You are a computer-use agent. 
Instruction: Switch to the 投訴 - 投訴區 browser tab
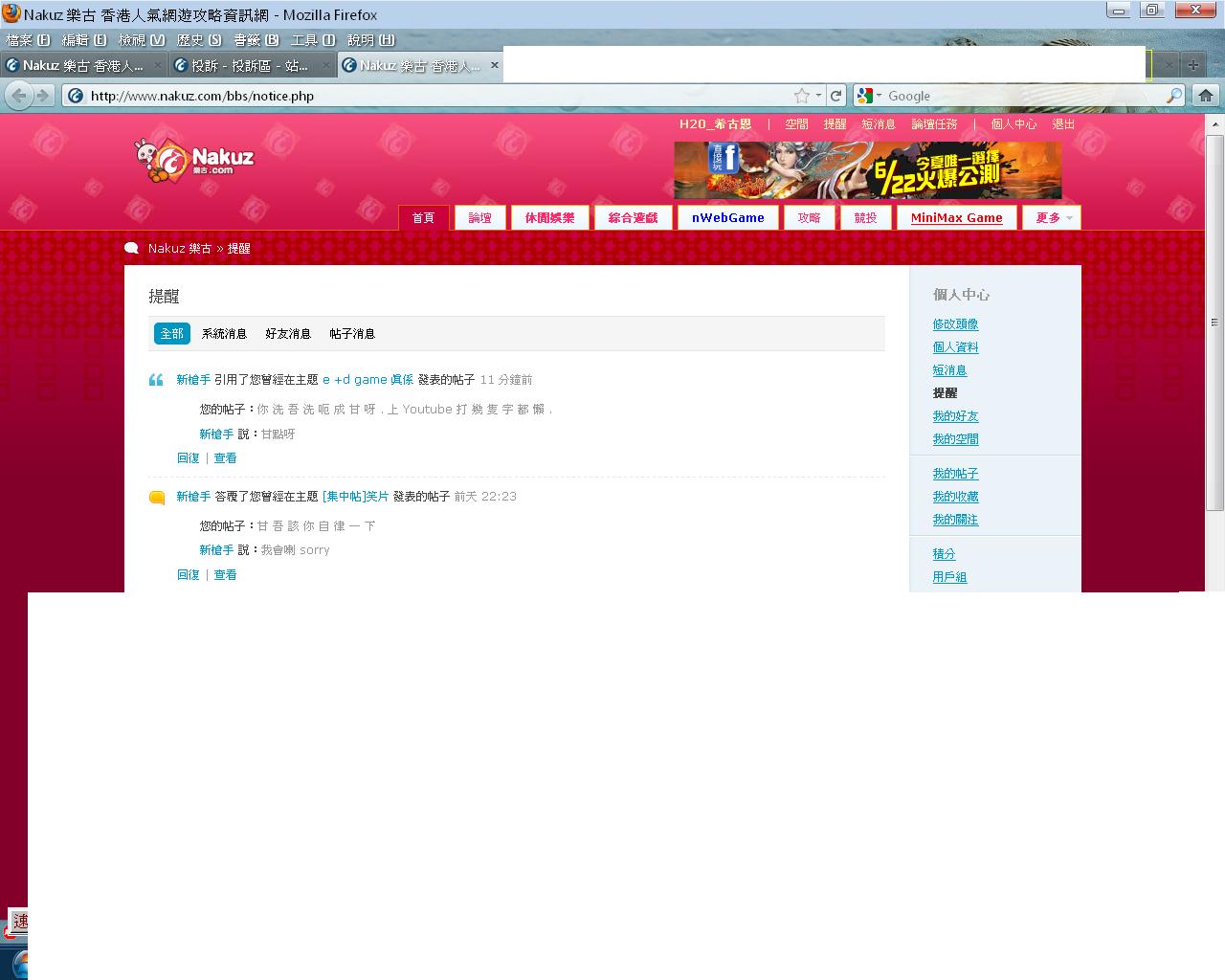coord(251,65)
